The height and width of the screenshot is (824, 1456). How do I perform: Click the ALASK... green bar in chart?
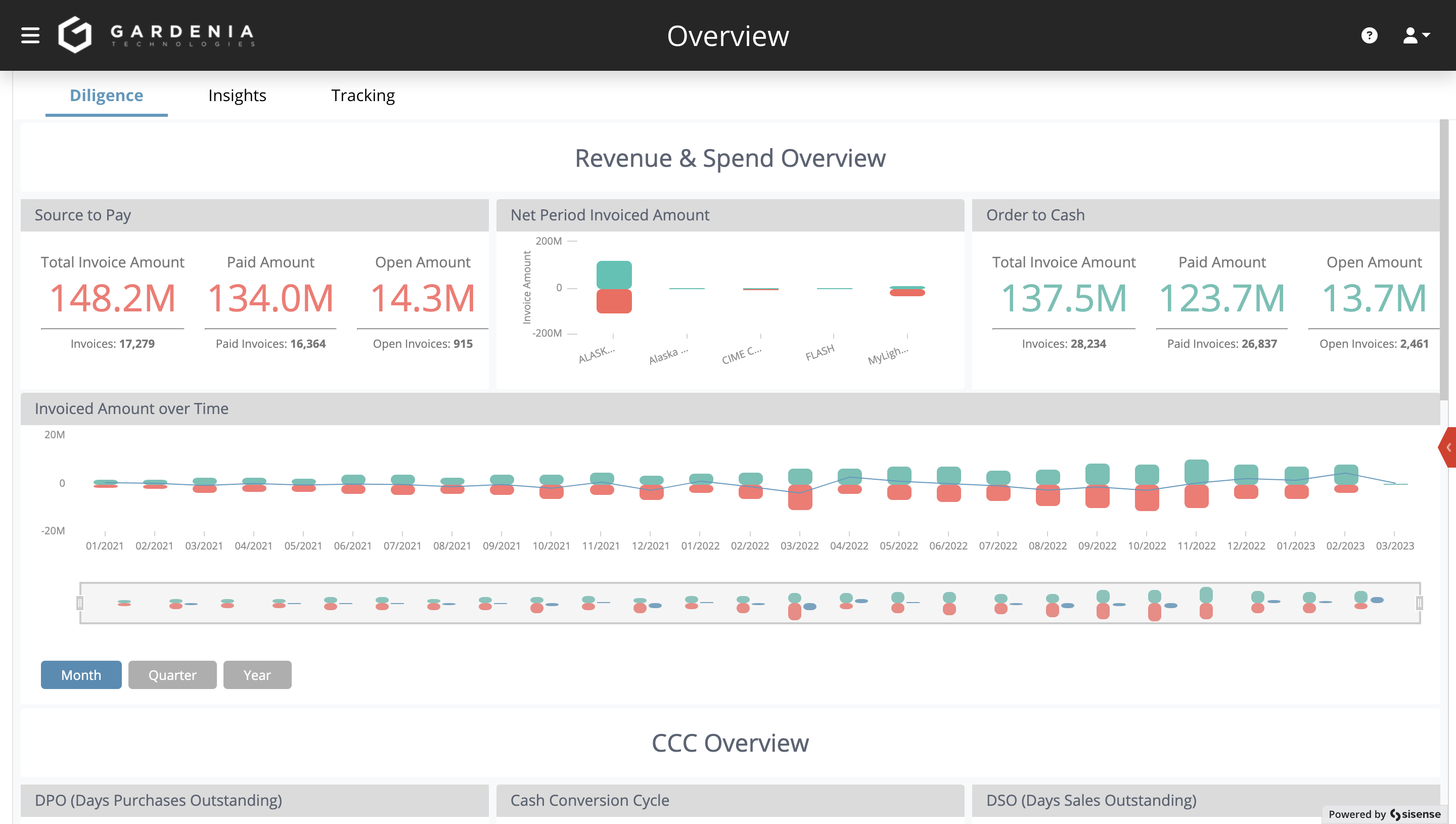pyautogui.click(x=614, y=274)
